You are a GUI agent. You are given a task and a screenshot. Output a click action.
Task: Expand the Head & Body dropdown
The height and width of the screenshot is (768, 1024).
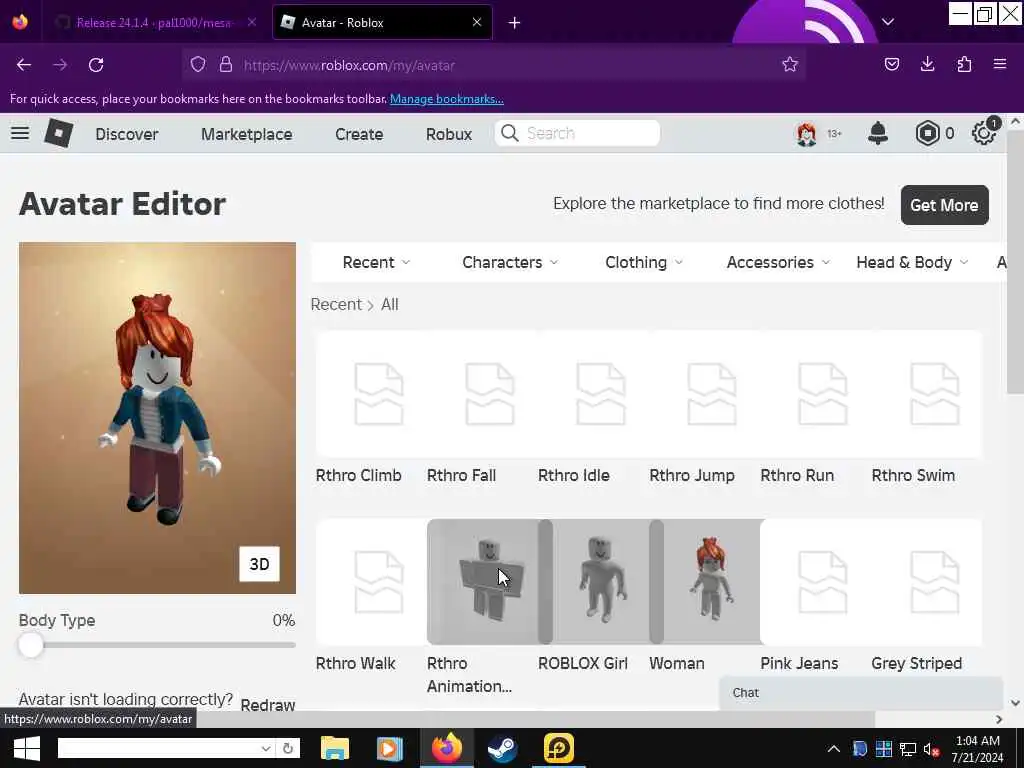[912, 263]
